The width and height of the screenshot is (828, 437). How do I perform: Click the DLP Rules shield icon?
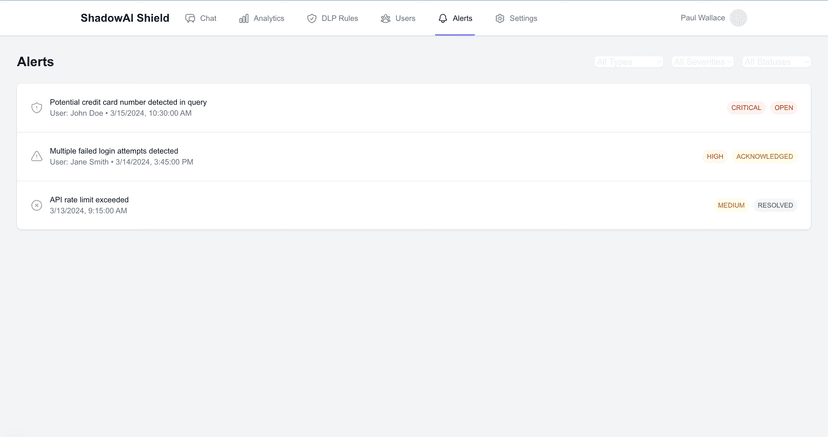coord(312,18)
